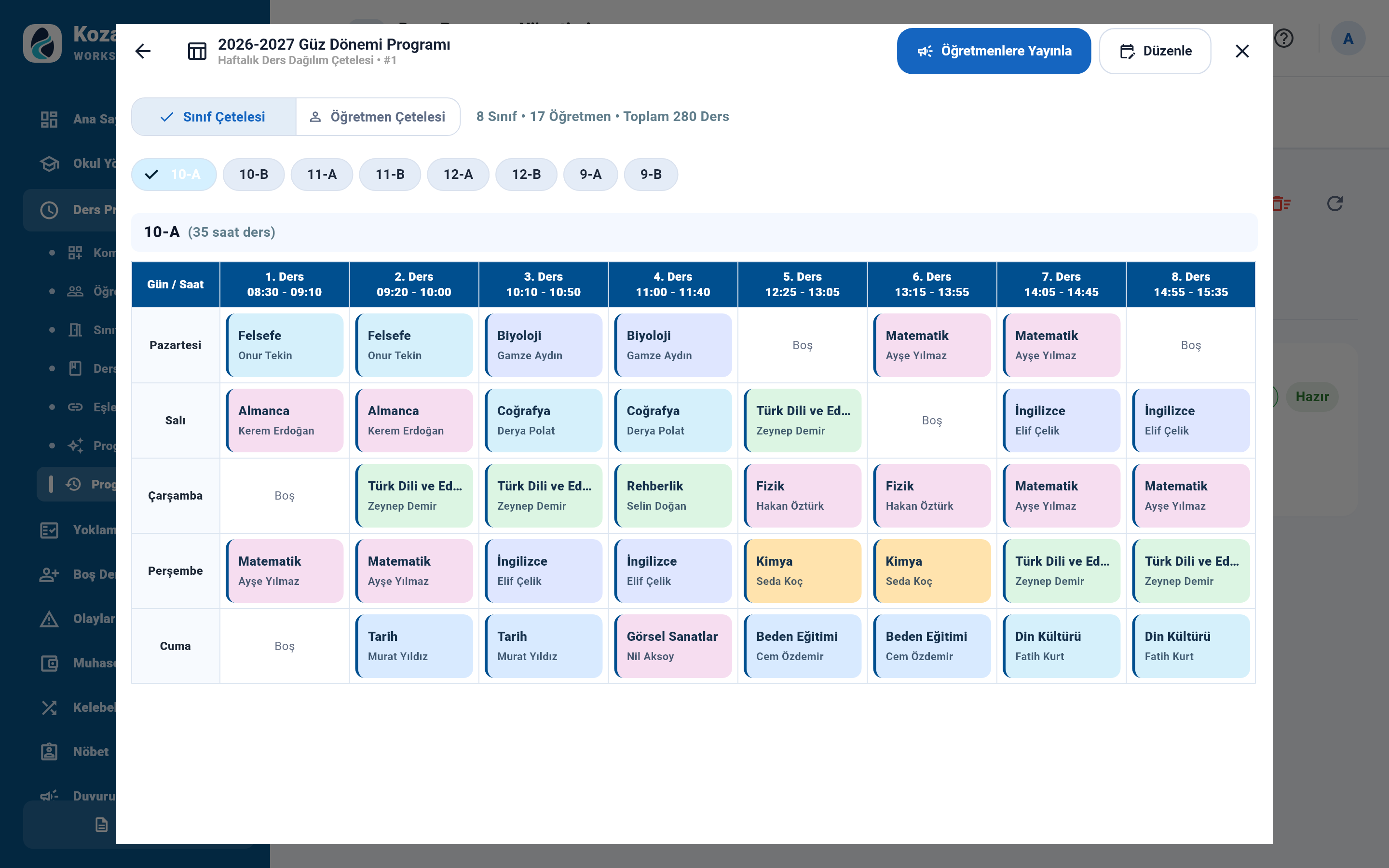Switch to Sınıf Çetelesi view
This screenshot has width=1389, height=868.
(214, 117)
